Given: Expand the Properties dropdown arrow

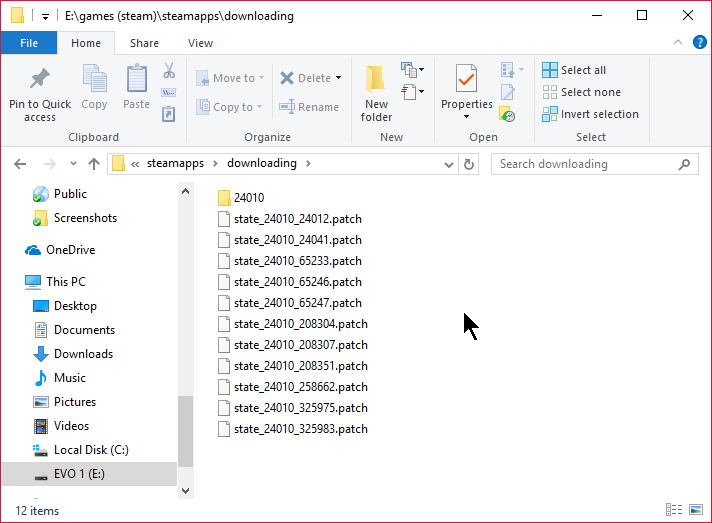Looking at the screenshot, I should (x=466, y=117).
